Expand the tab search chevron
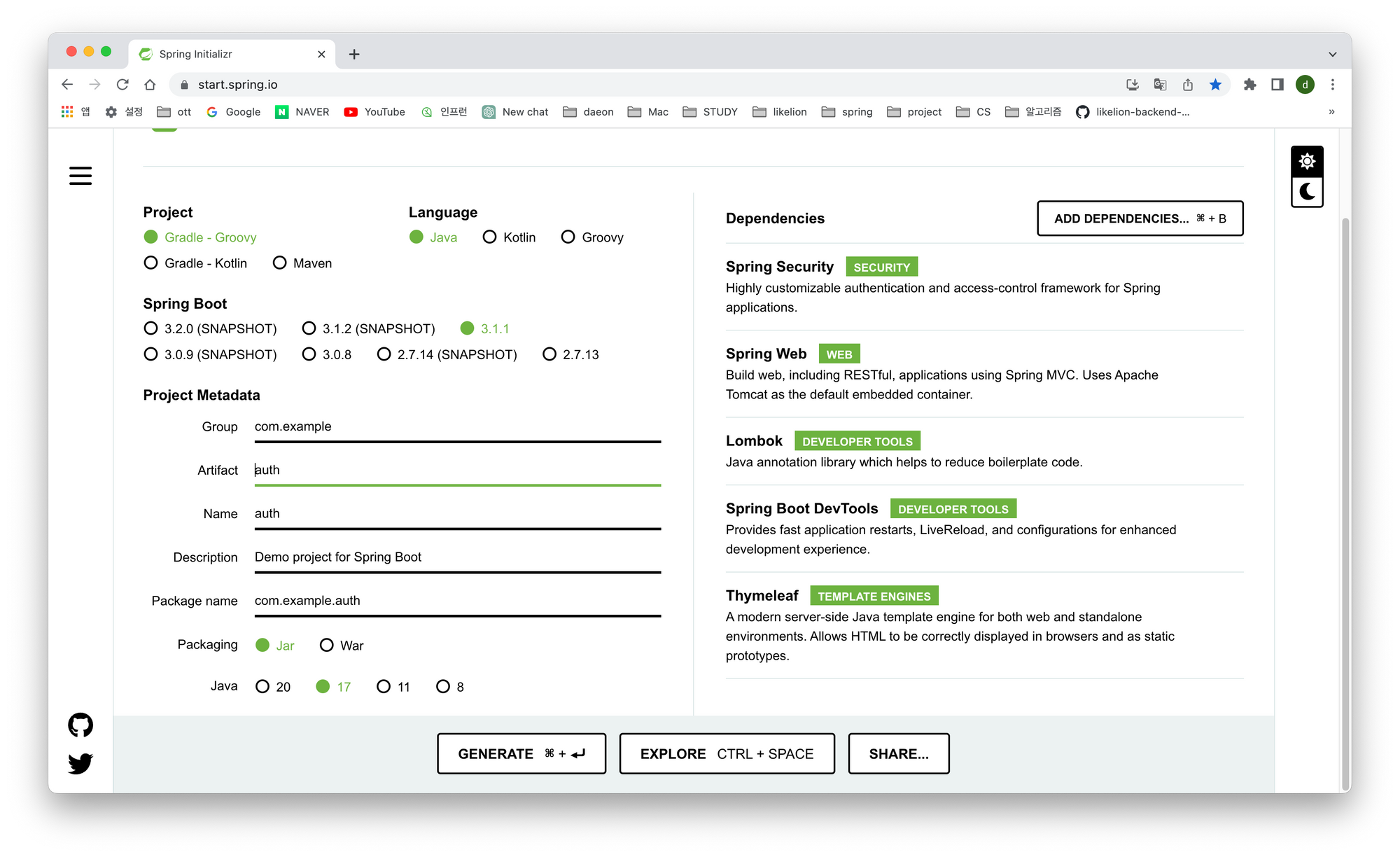1400x857 pixels. click(x=1332, y=54)
